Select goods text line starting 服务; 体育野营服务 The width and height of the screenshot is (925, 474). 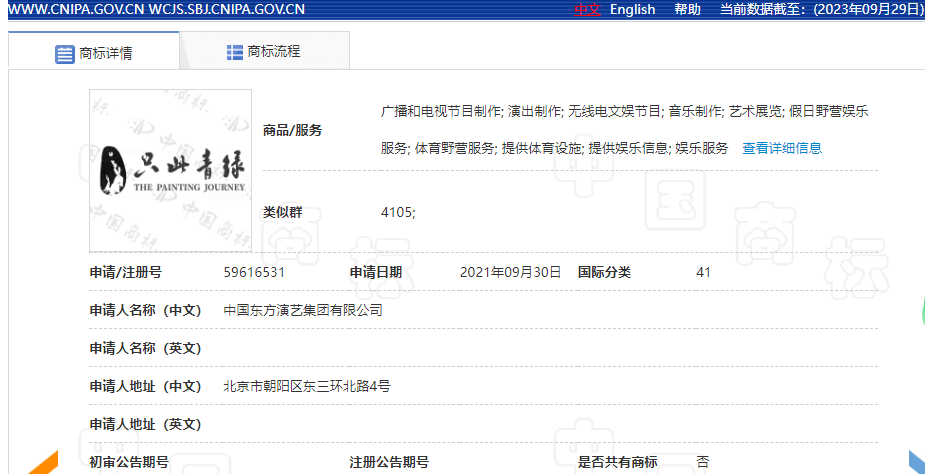click(x=555, y=148)
